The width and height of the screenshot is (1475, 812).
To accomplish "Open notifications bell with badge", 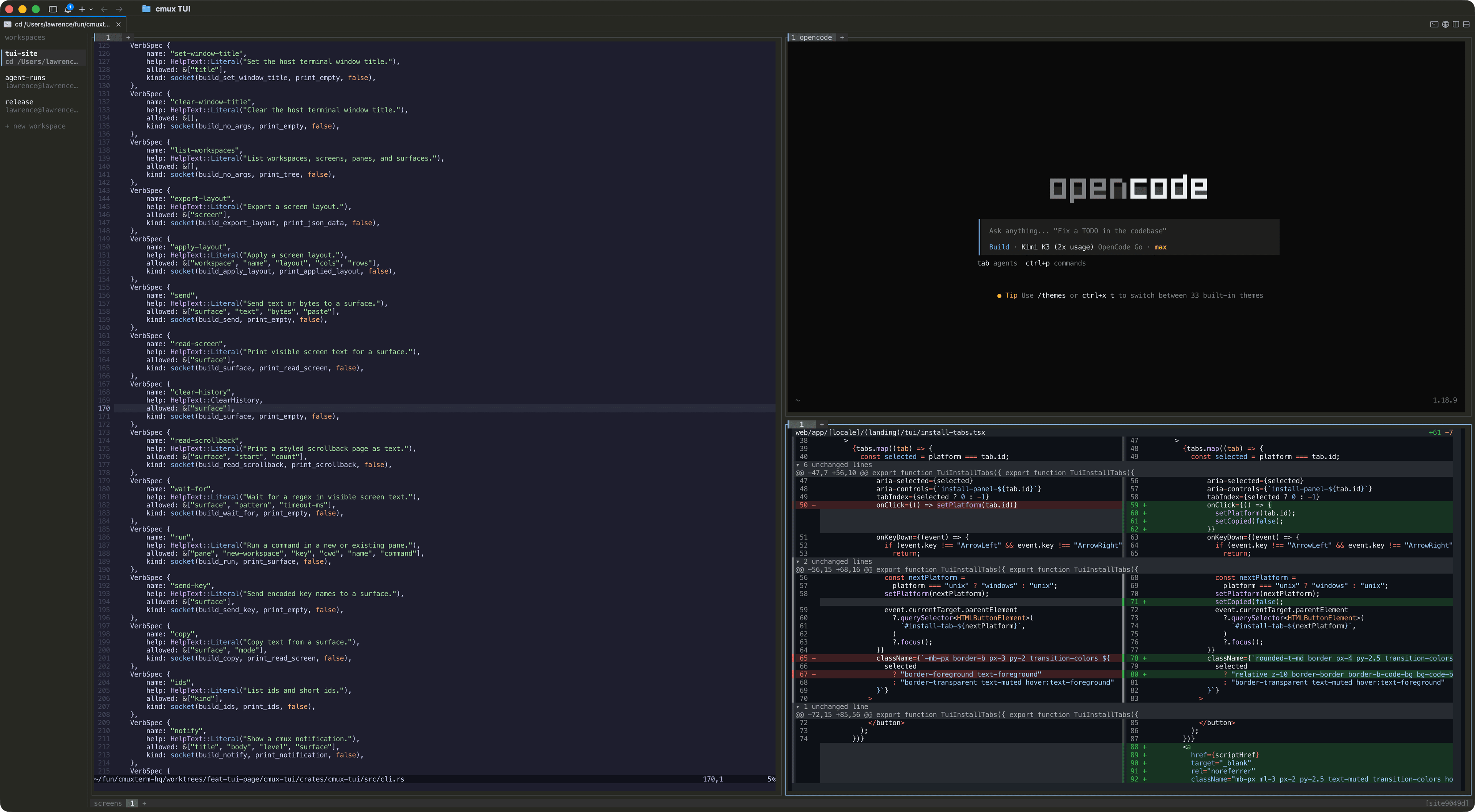I will click(68, 8).
